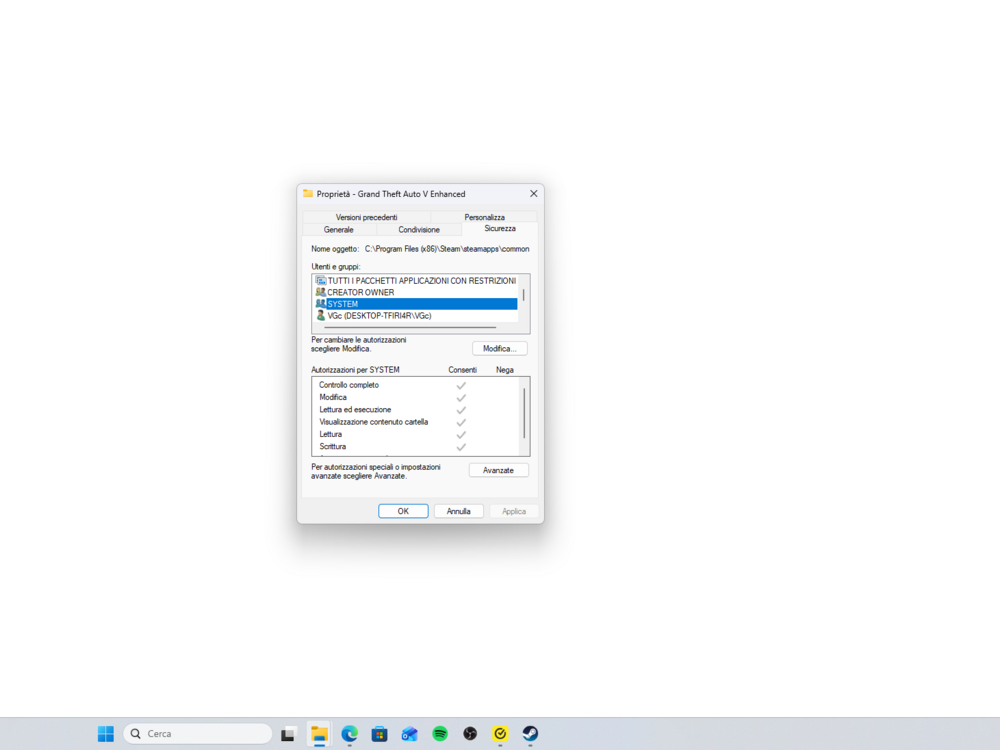Confirm with the OK button

tap(403, 511)
